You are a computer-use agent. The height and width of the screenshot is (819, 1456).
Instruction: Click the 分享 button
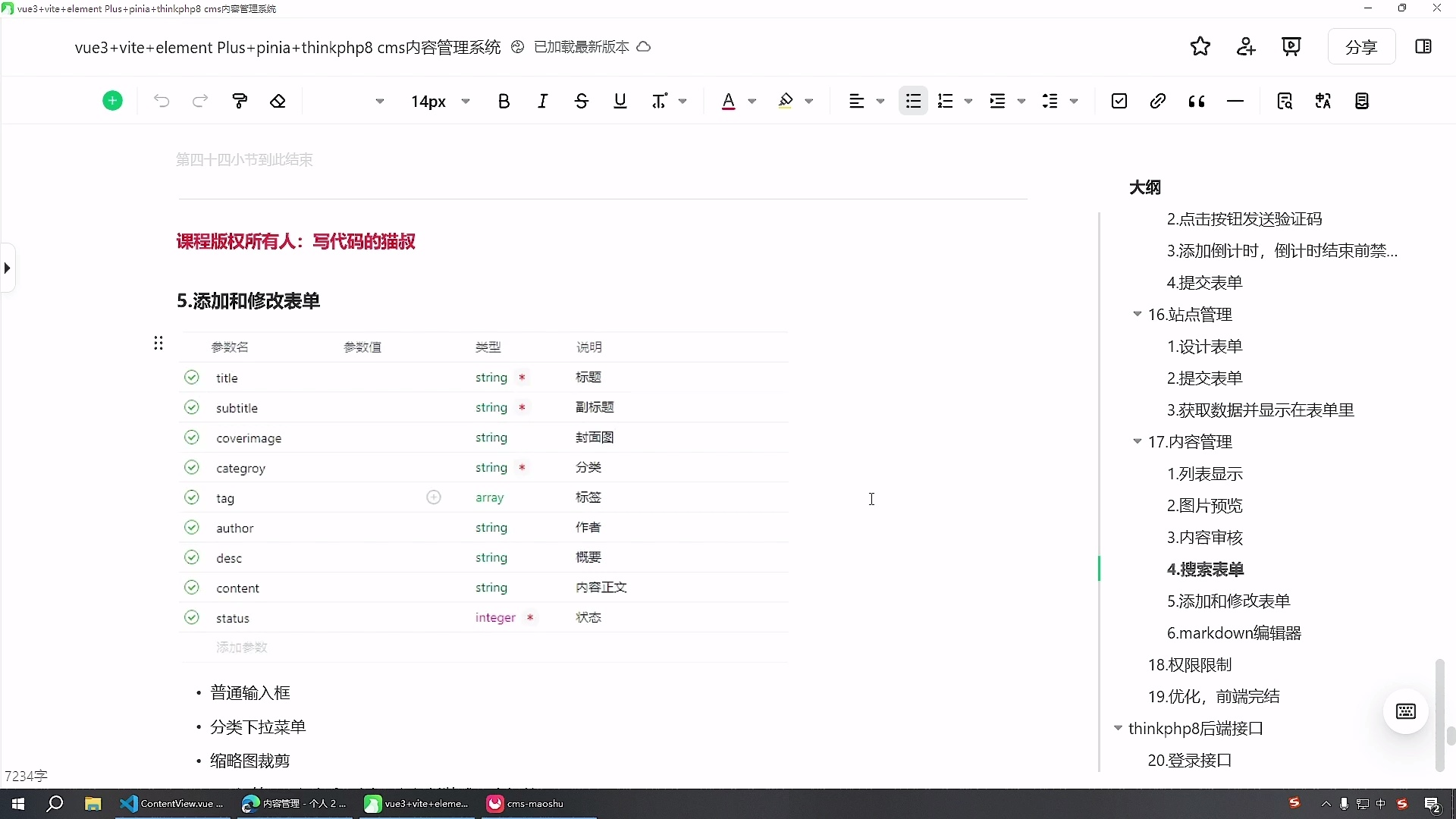(x=1361, y=46)
